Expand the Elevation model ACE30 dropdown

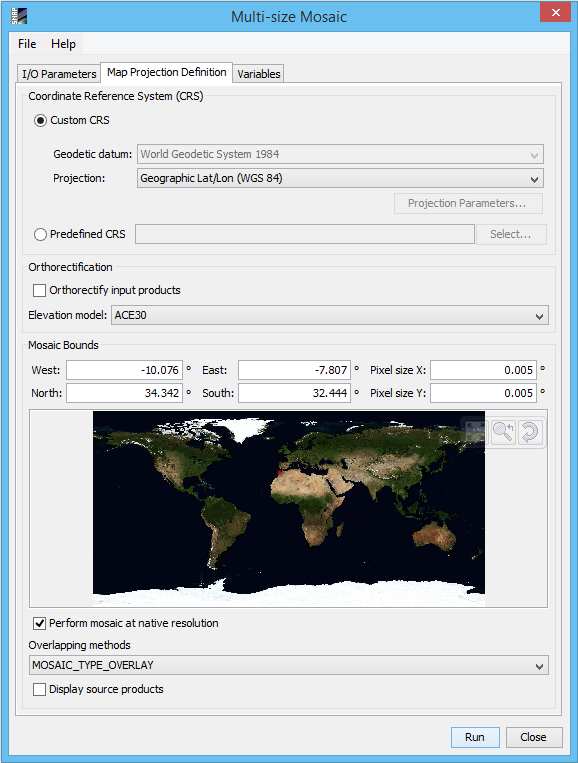coord(329,315)
